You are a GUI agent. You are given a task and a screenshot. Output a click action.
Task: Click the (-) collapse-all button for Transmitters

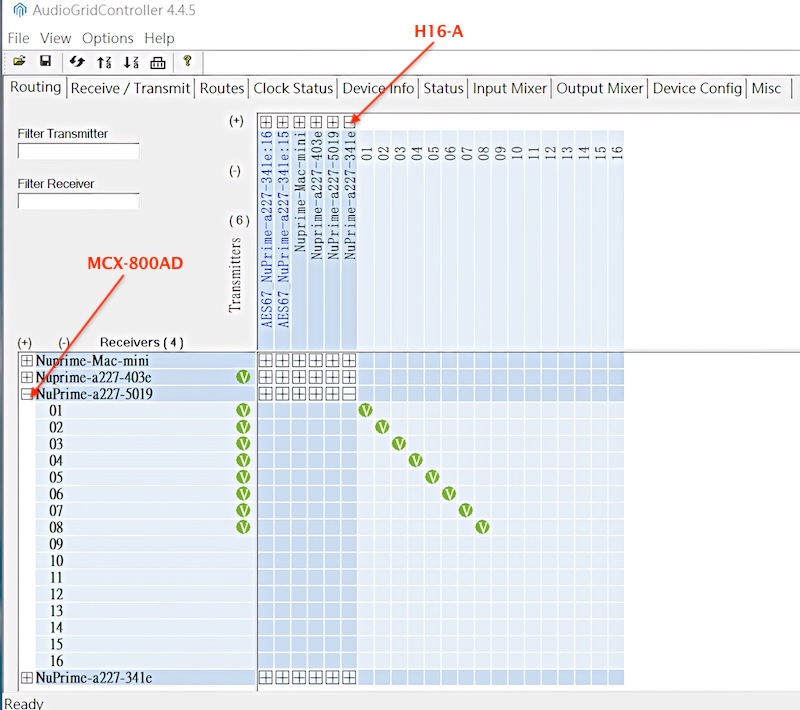[x=235, y=171]
